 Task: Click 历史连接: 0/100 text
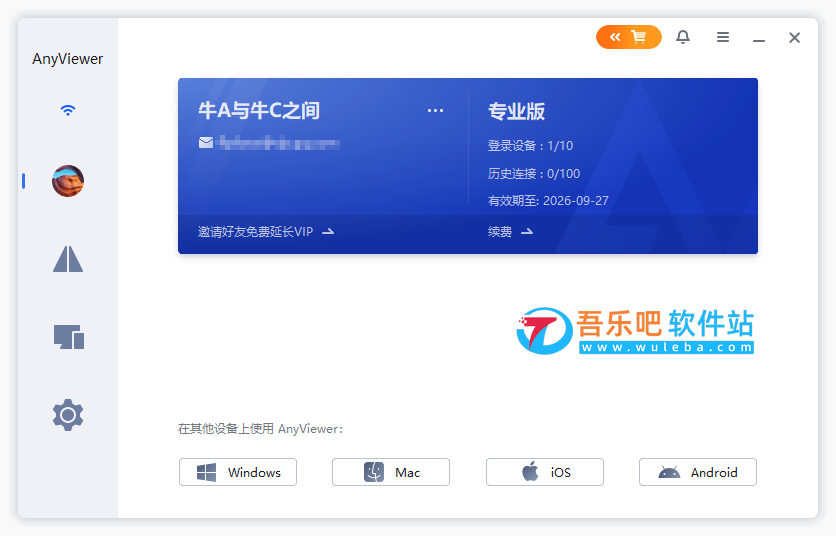(x=534, y=173)
